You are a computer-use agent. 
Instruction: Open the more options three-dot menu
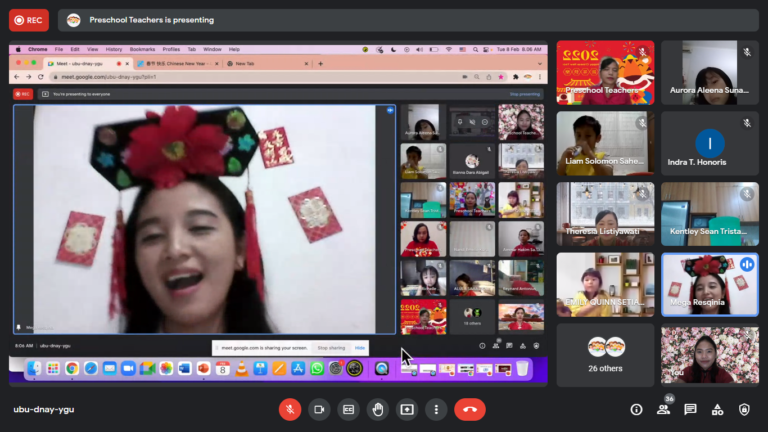tap(436, 409)
